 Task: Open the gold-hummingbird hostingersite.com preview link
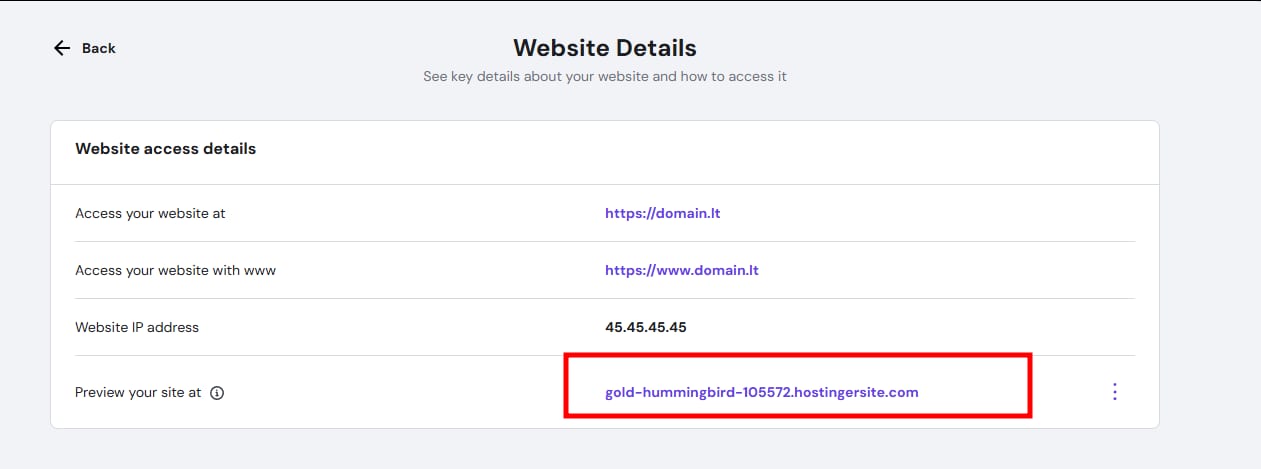(761, 392)
